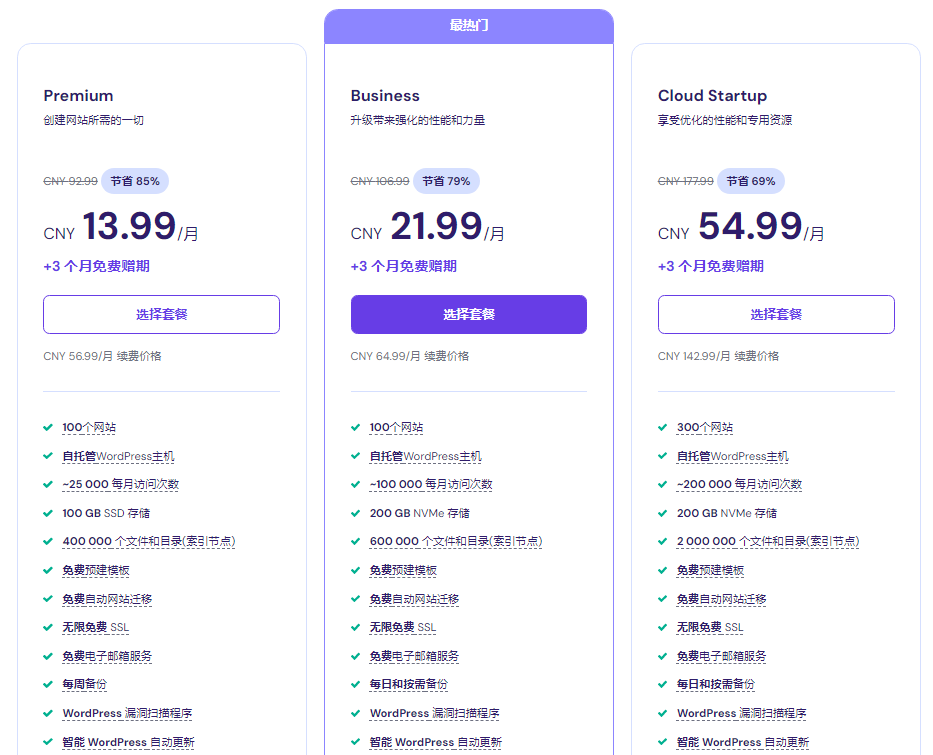Click checkmark beside Cloud Startup's 300个网站
The height and width of the screenshot is (755, 933).
[662, 427]
